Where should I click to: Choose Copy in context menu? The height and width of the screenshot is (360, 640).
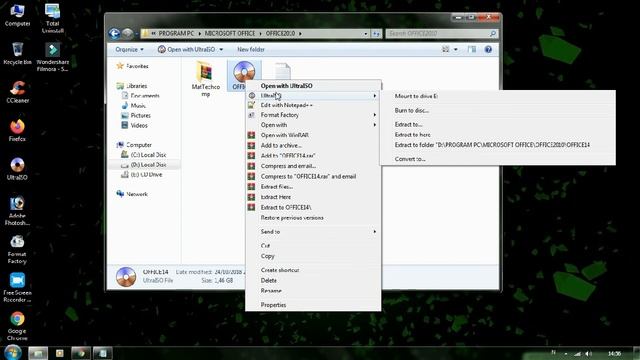313,256
